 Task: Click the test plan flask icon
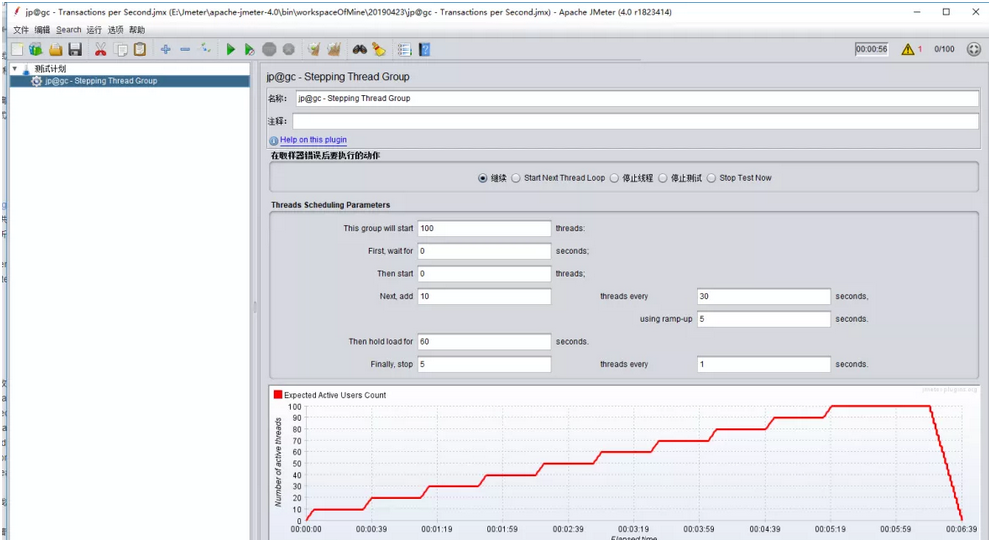26,69
